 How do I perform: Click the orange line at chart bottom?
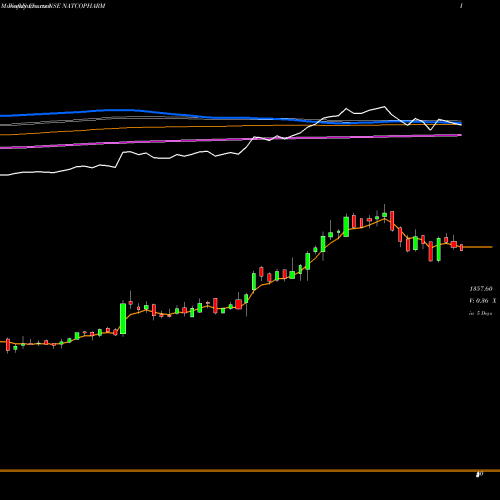[250, 471]
